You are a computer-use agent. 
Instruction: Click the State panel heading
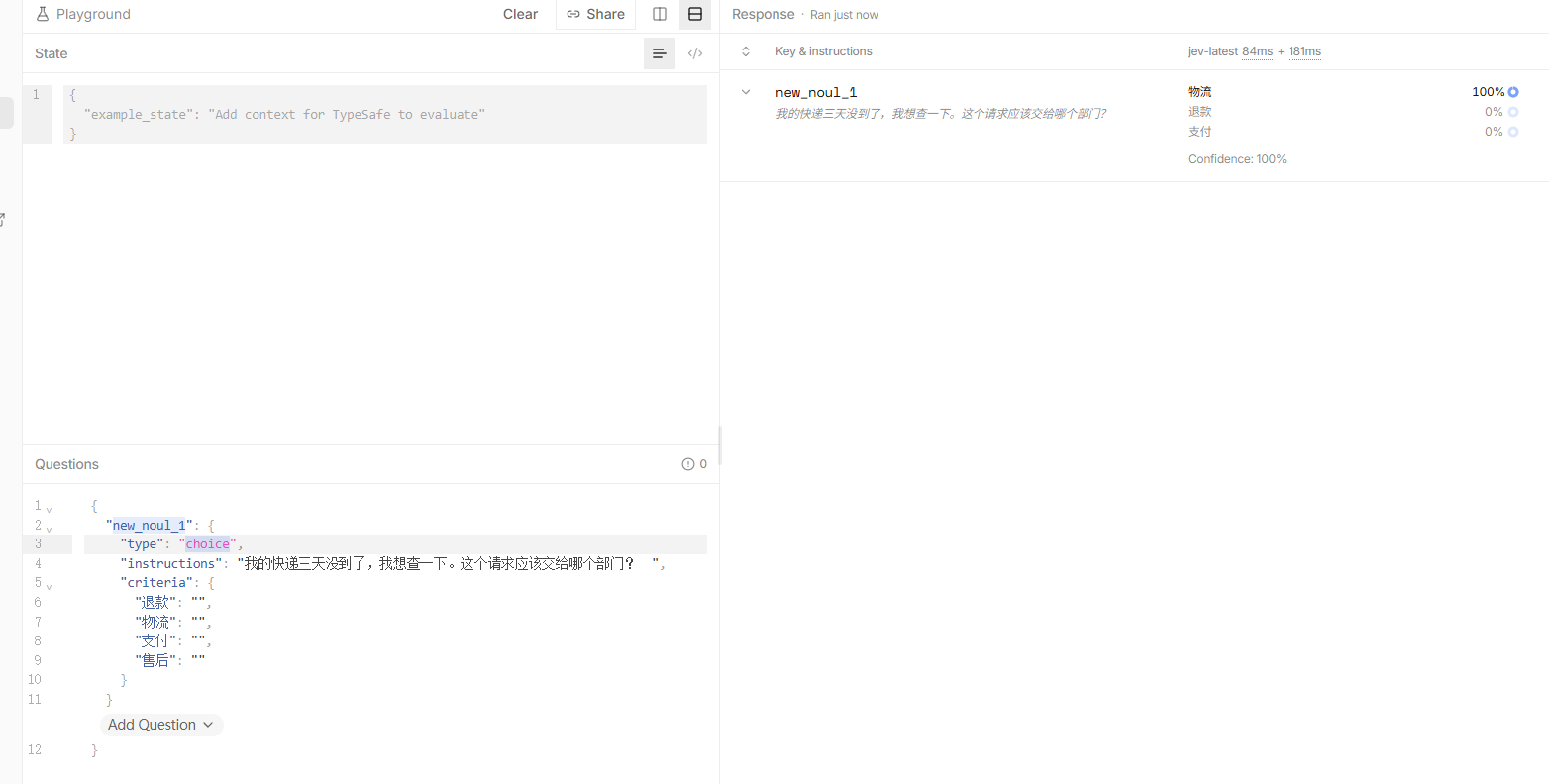pyautogui.click(x=52, y=53)
